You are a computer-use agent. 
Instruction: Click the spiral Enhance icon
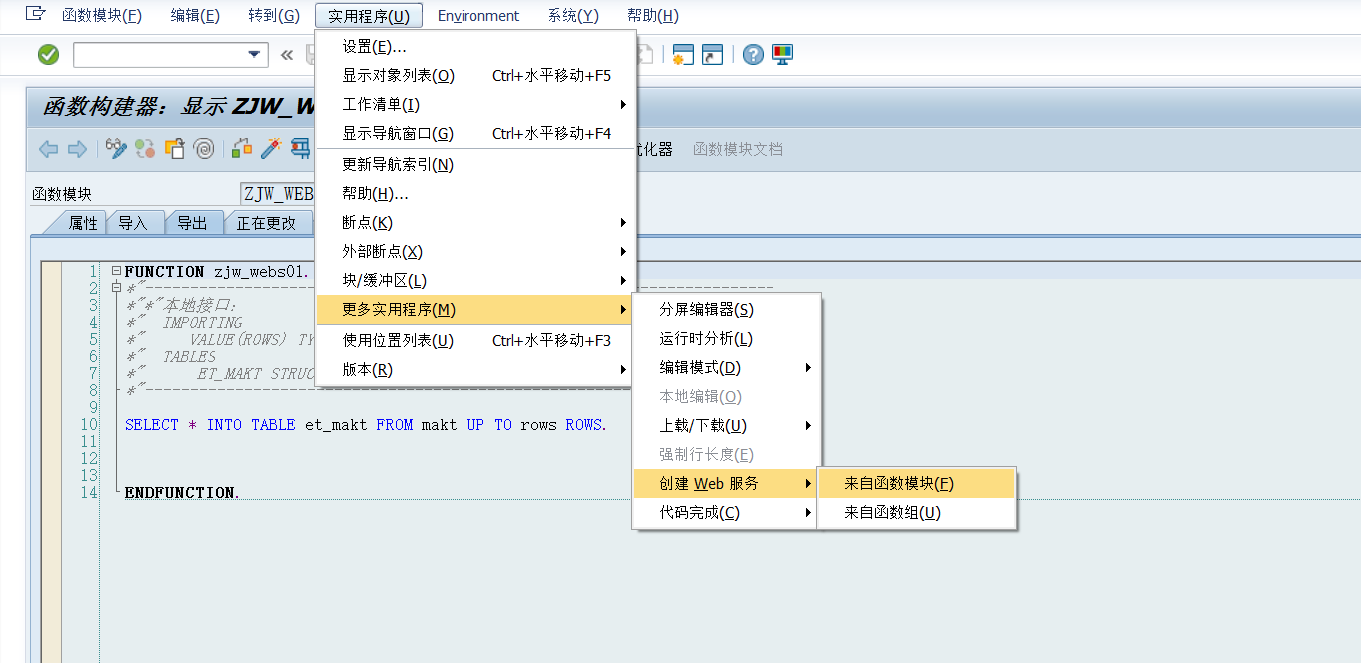click(203, 149)
